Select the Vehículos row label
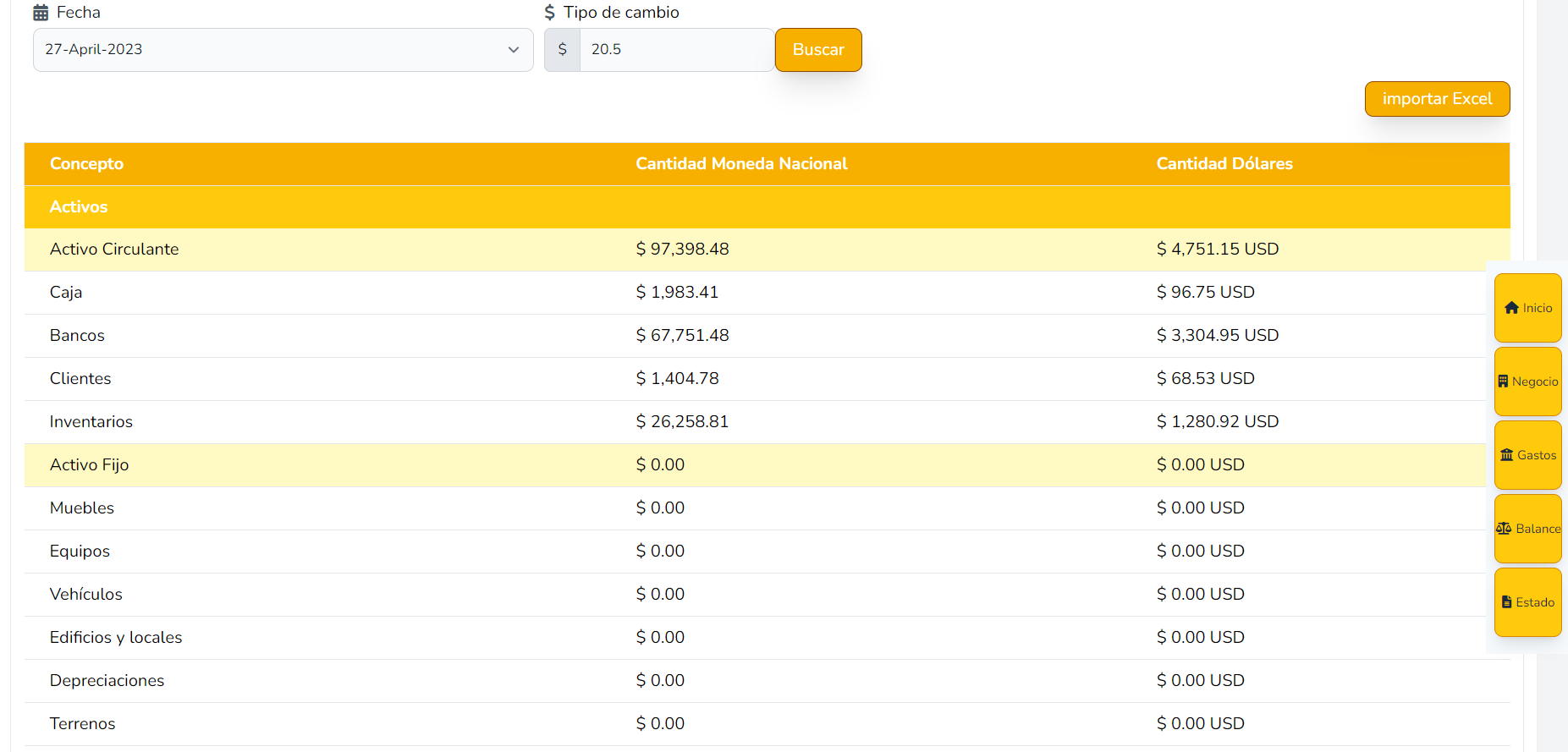This screenshot has width=1568, height=752. [x=86, y=595]
